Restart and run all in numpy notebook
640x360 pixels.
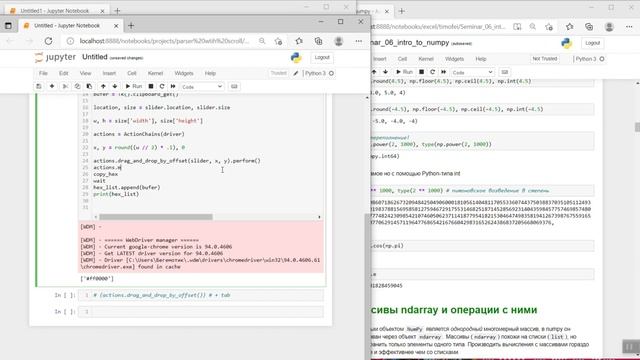pyautogui.click(x=444, y=72)
